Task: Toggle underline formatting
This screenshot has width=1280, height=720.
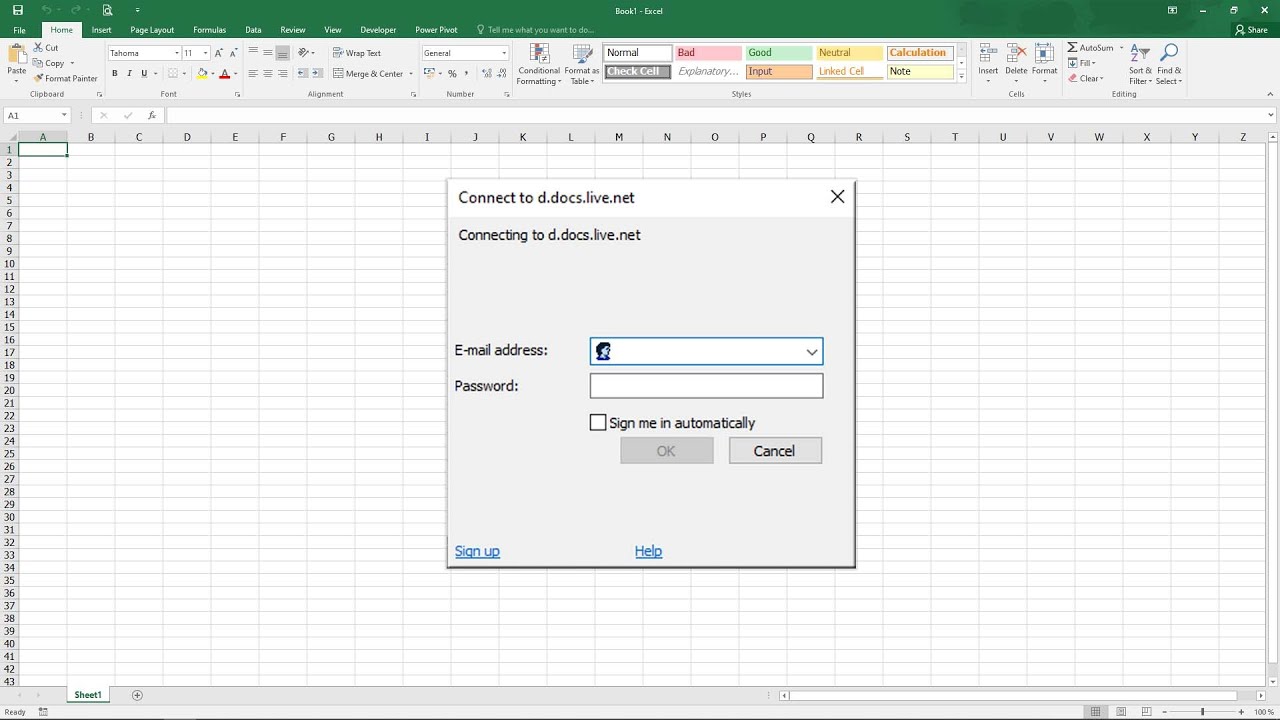Action: [x=144, y=73]
